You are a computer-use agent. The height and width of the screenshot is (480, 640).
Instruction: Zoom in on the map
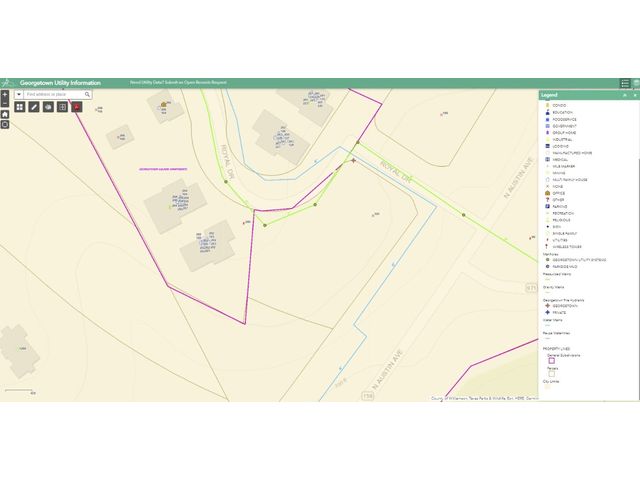(5, 94)
